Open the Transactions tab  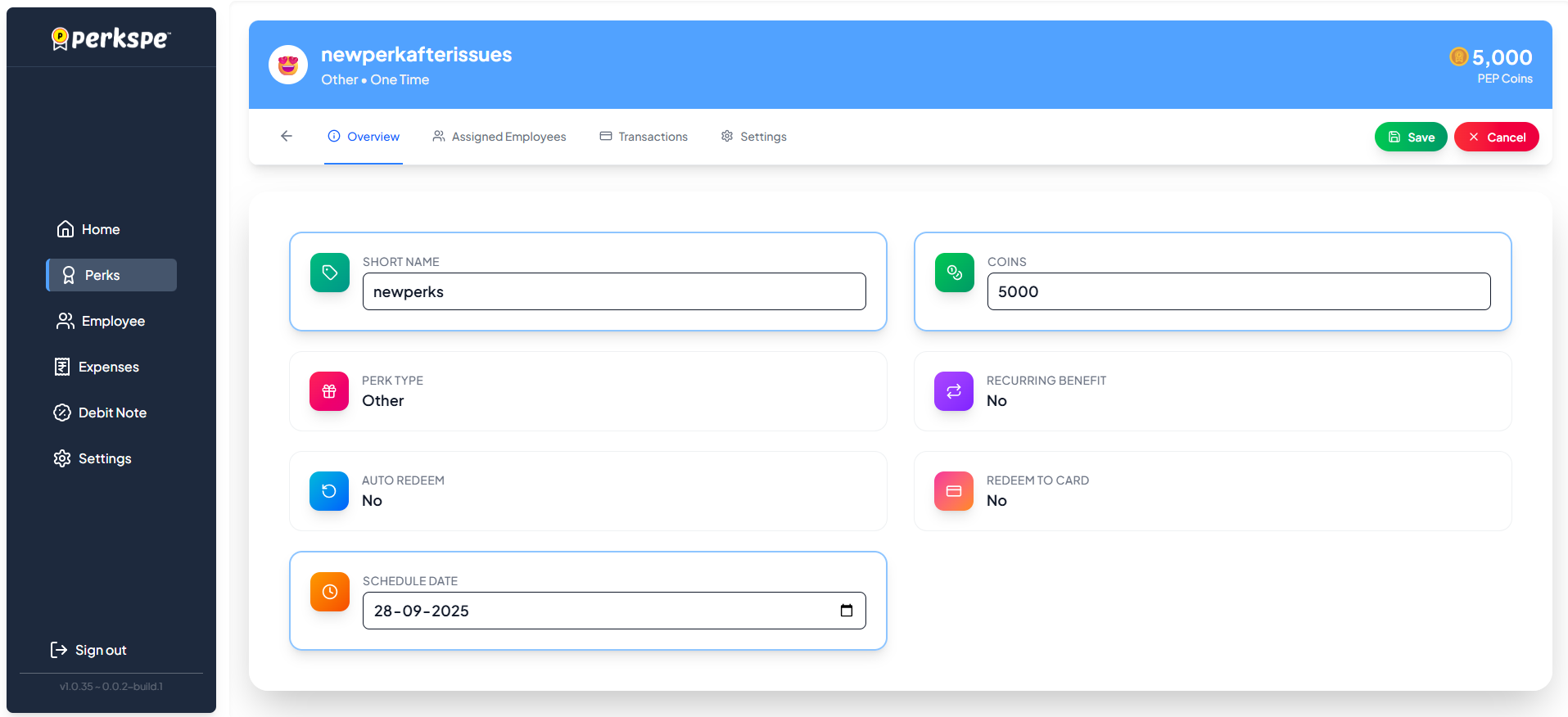click(x=644, y=137)
